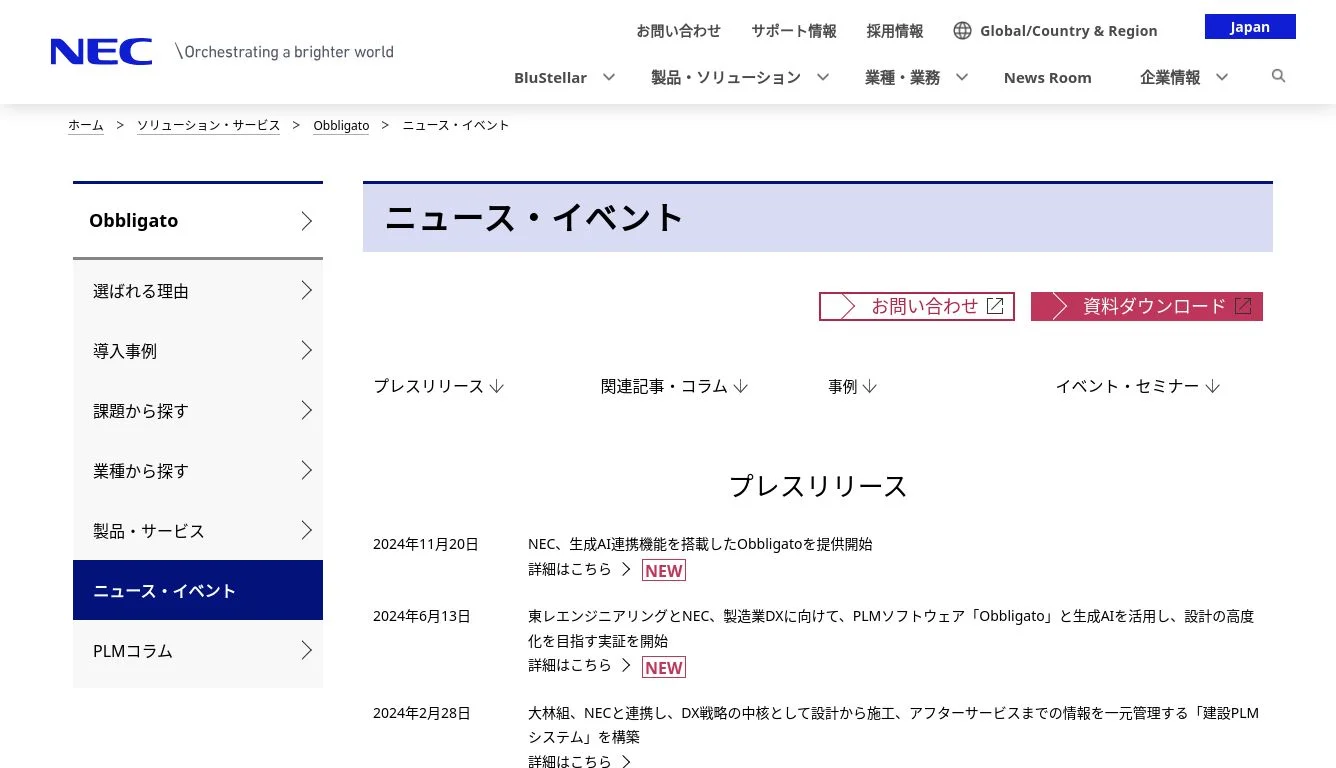1336x768 pixels.
Task: Expand the 企業情報 menu chevron
Action: [1221, 77]
